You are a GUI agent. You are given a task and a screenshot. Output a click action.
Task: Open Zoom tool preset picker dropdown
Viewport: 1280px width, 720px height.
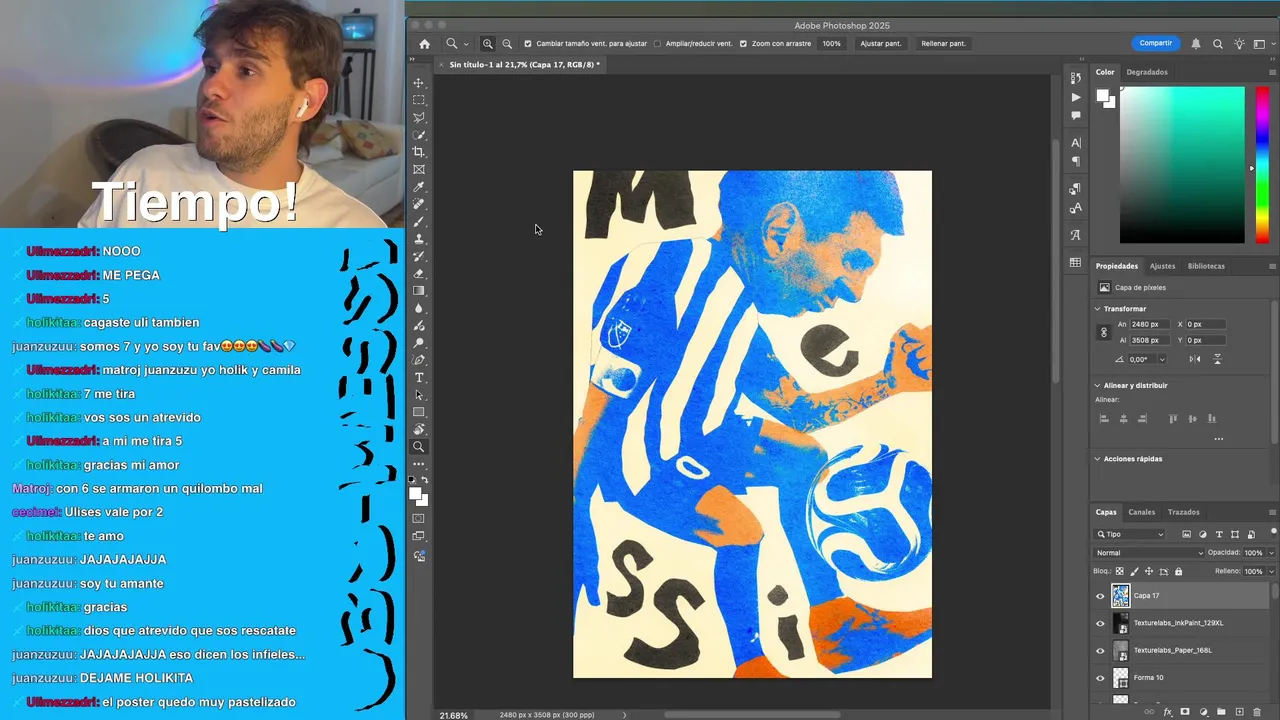(x=466, y=44)
